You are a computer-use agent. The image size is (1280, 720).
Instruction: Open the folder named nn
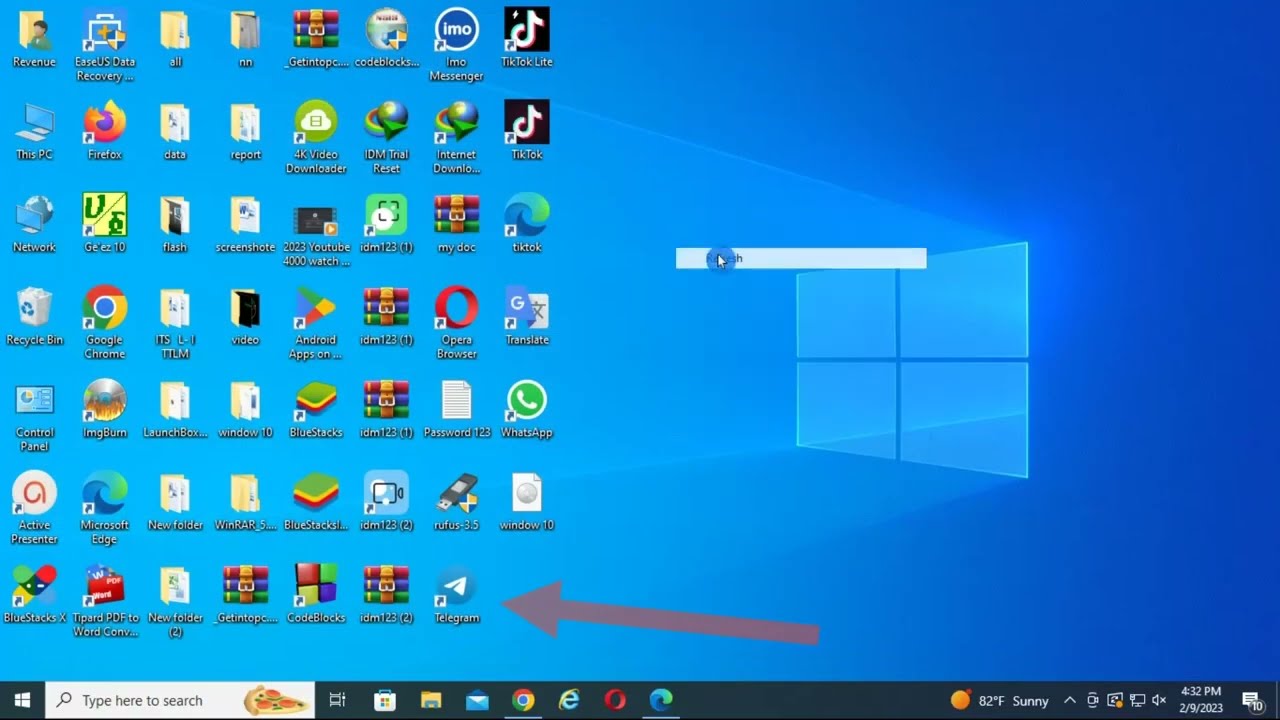click(245, 39)
